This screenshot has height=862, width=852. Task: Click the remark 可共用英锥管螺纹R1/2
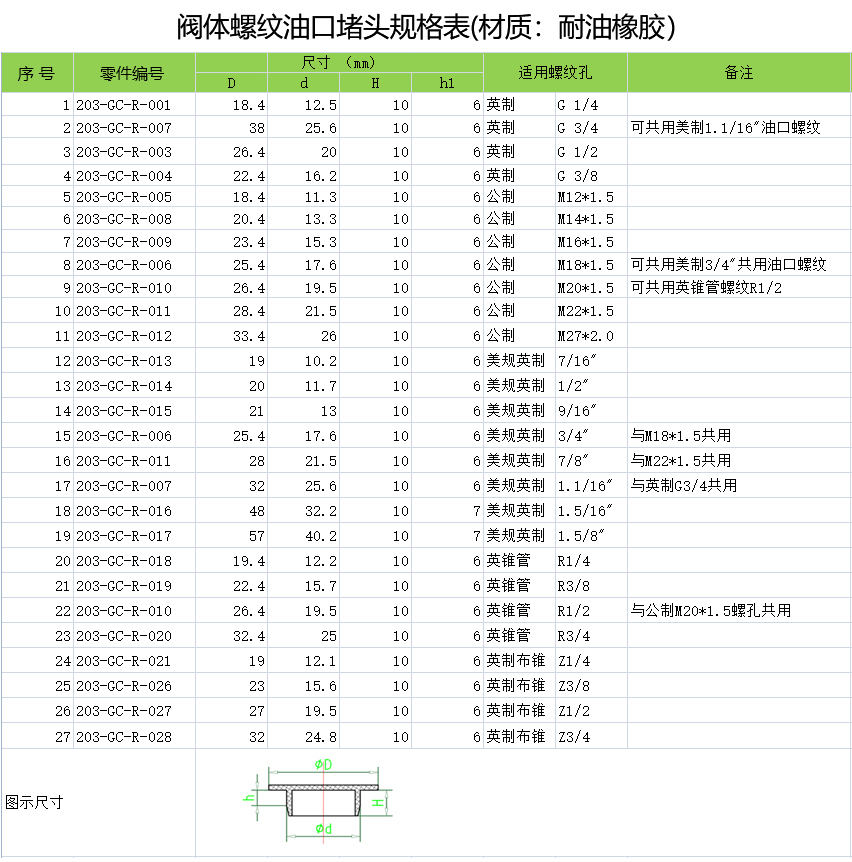click(x=706, y=288)
